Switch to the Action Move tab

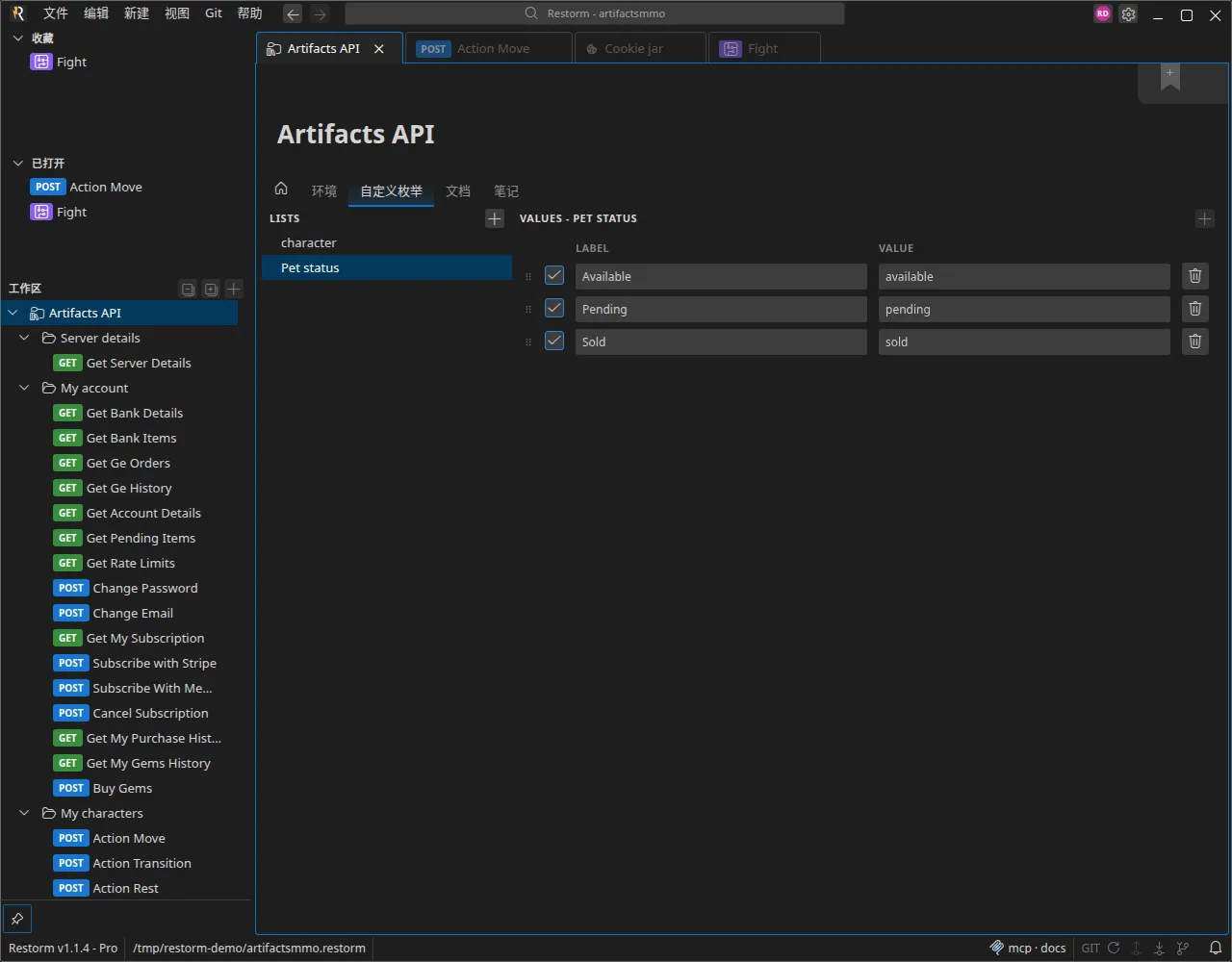(x=490, y=49)
